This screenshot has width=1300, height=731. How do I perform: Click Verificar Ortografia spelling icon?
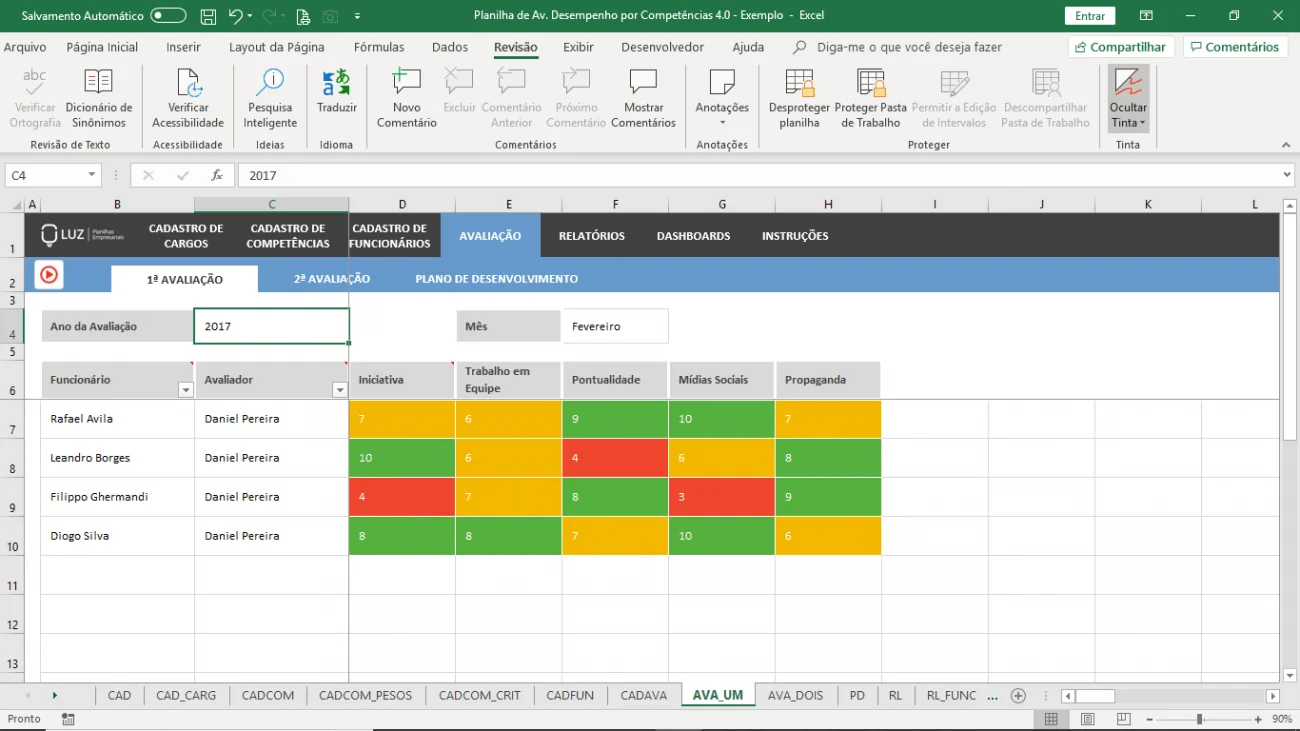tap(35, 98)
